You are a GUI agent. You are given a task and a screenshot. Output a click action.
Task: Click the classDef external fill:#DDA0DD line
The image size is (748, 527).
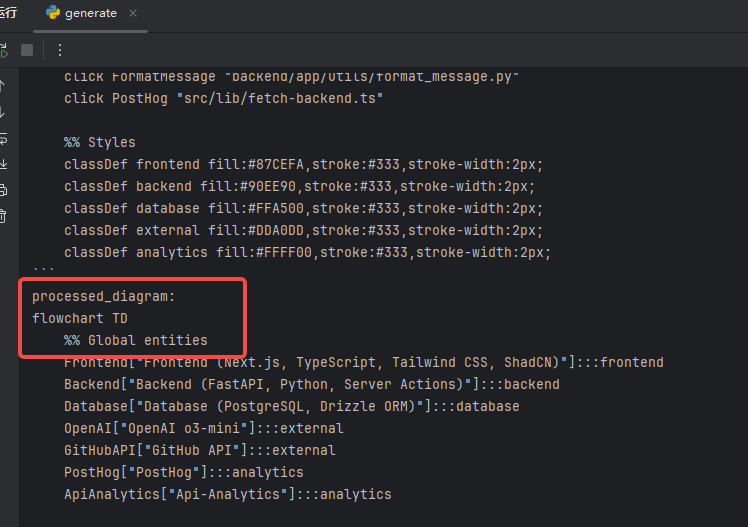[303, 230]
